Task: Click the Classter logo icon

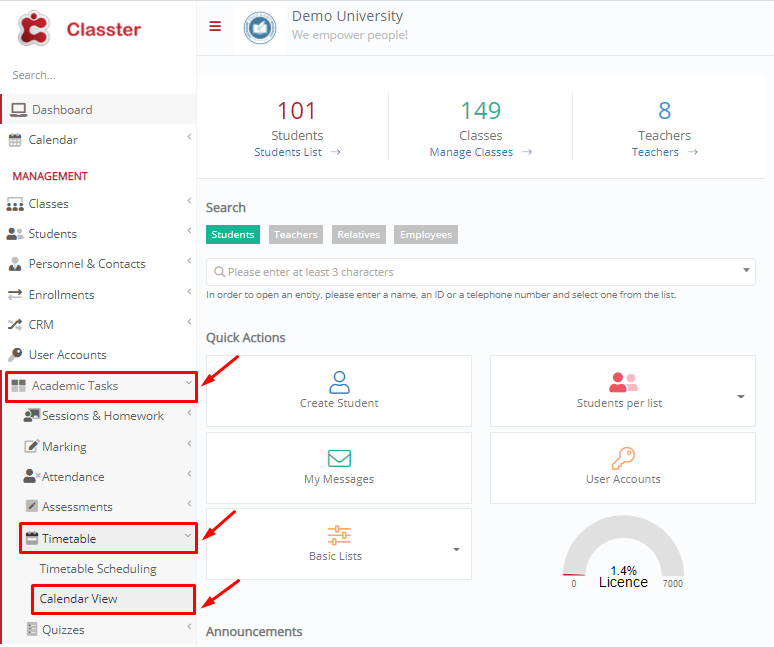Action: tap(34, 29)
